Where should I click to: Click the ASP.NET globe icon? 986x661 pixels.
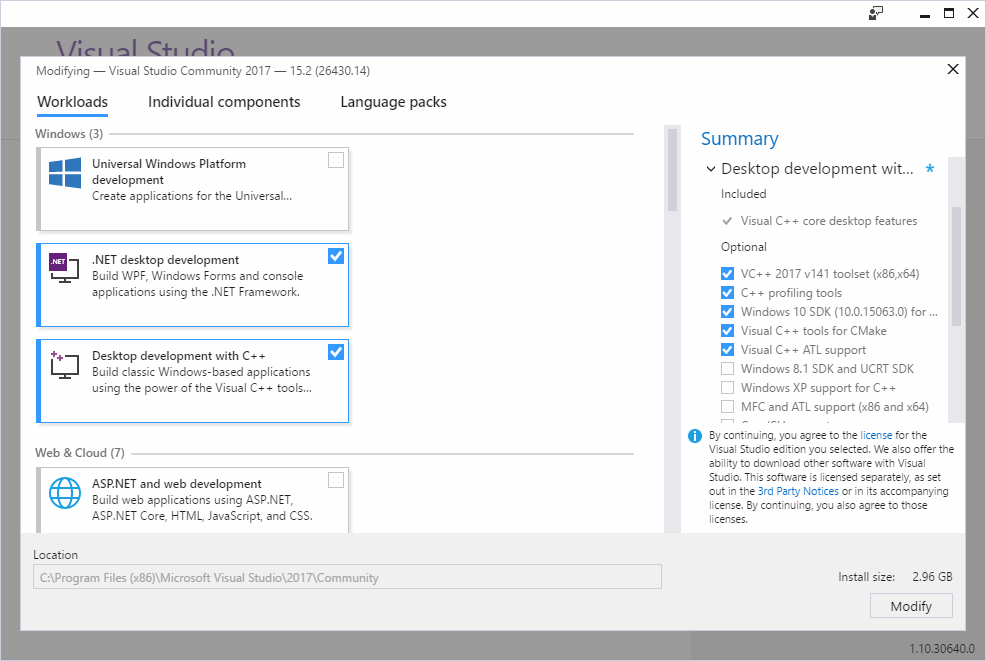point(65,492)
